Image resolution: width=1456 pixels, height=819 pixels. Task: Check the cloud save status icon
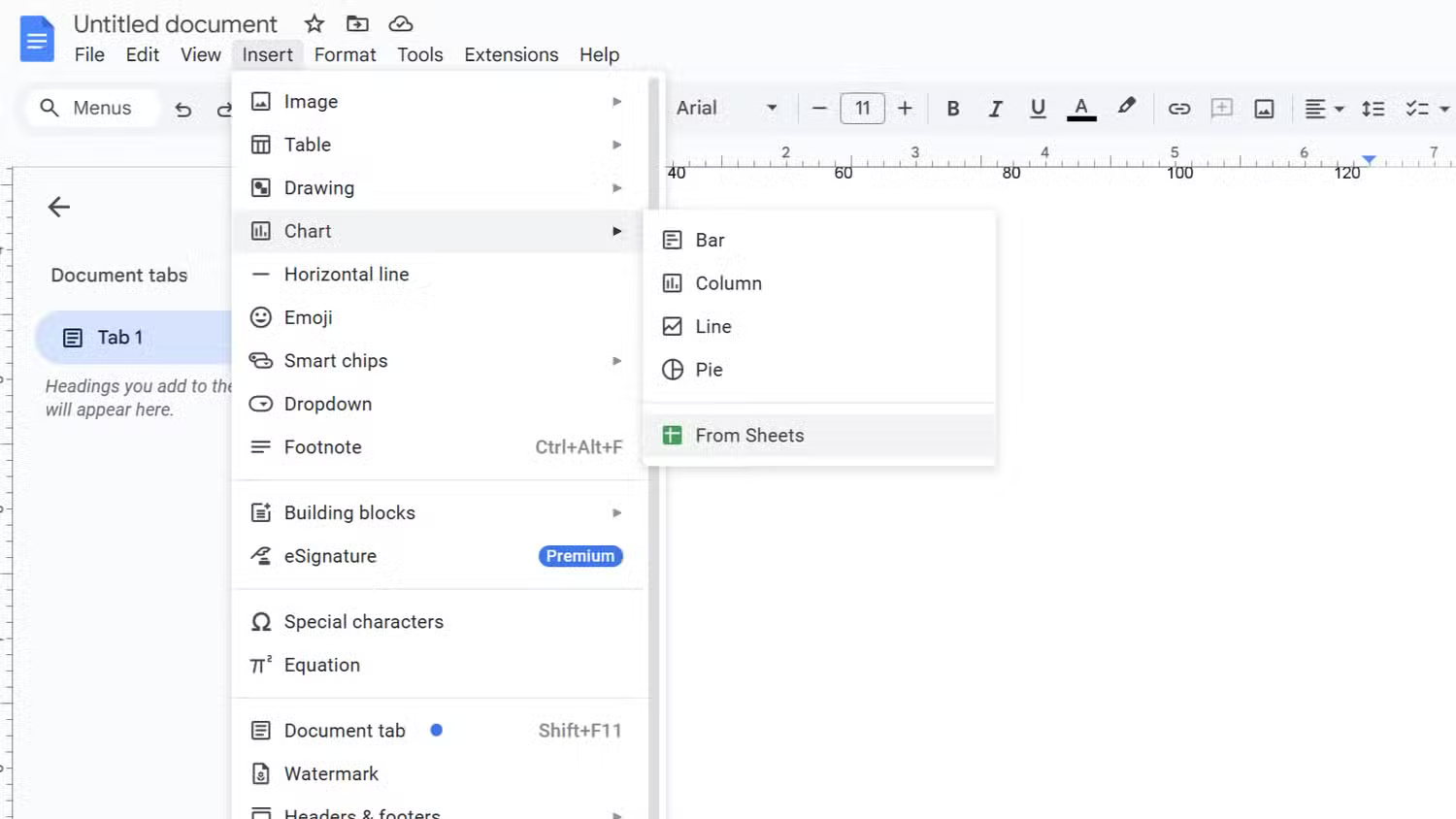[401, 23]
